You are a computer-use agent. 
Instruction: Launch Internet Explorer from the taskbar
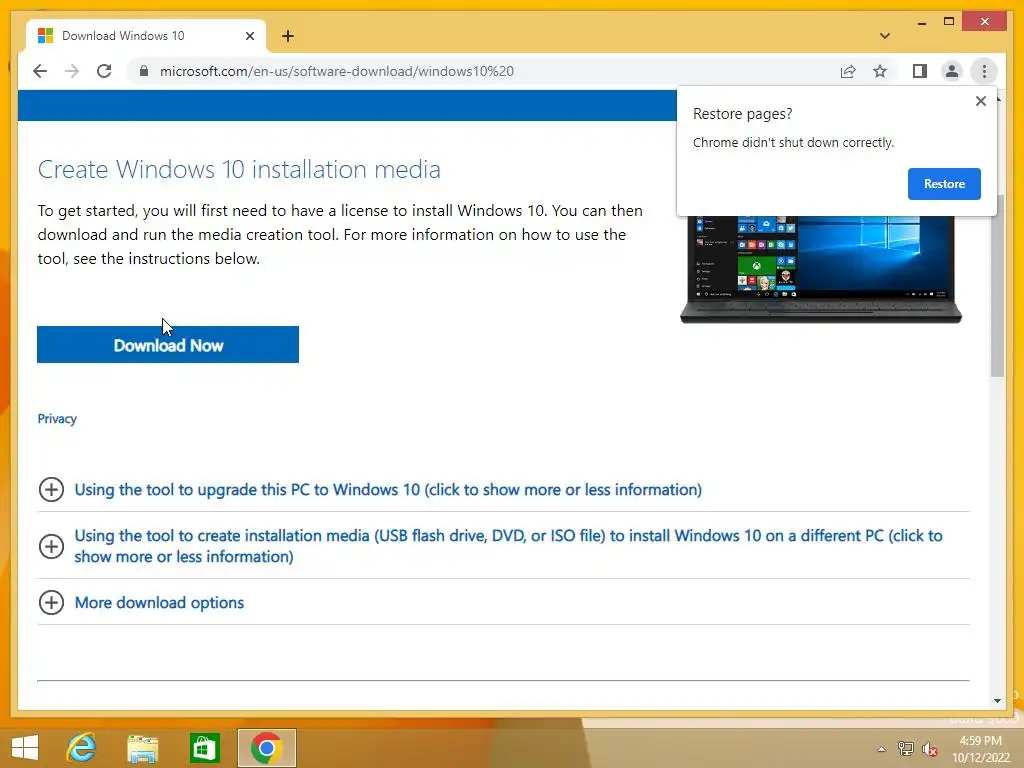[81, 748]
